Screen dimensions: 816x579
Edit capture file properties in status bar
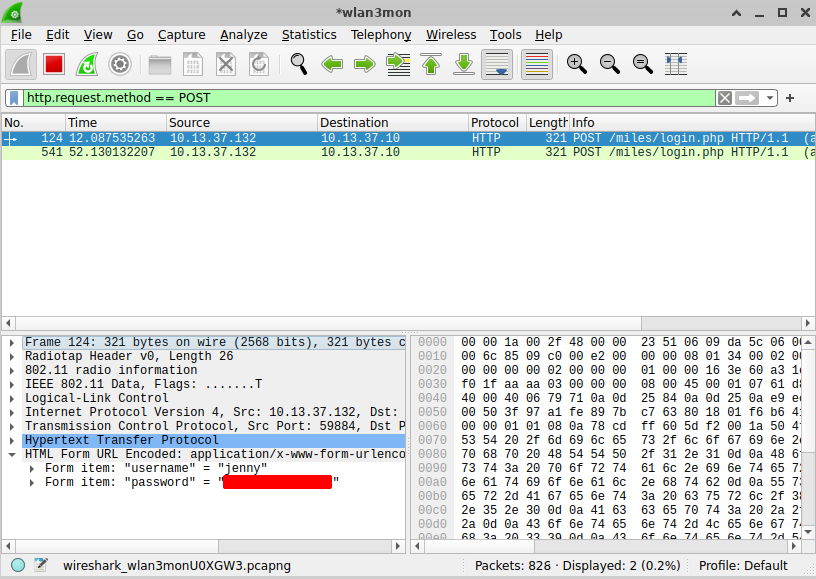[41, 565]
